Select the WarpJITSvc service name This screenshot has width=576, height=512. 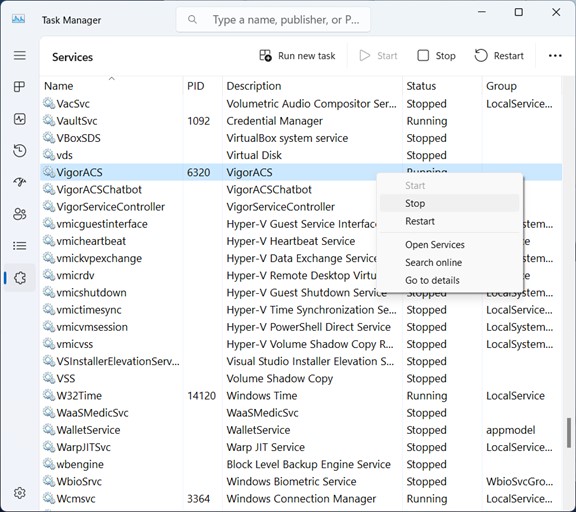tap(83, 447)
